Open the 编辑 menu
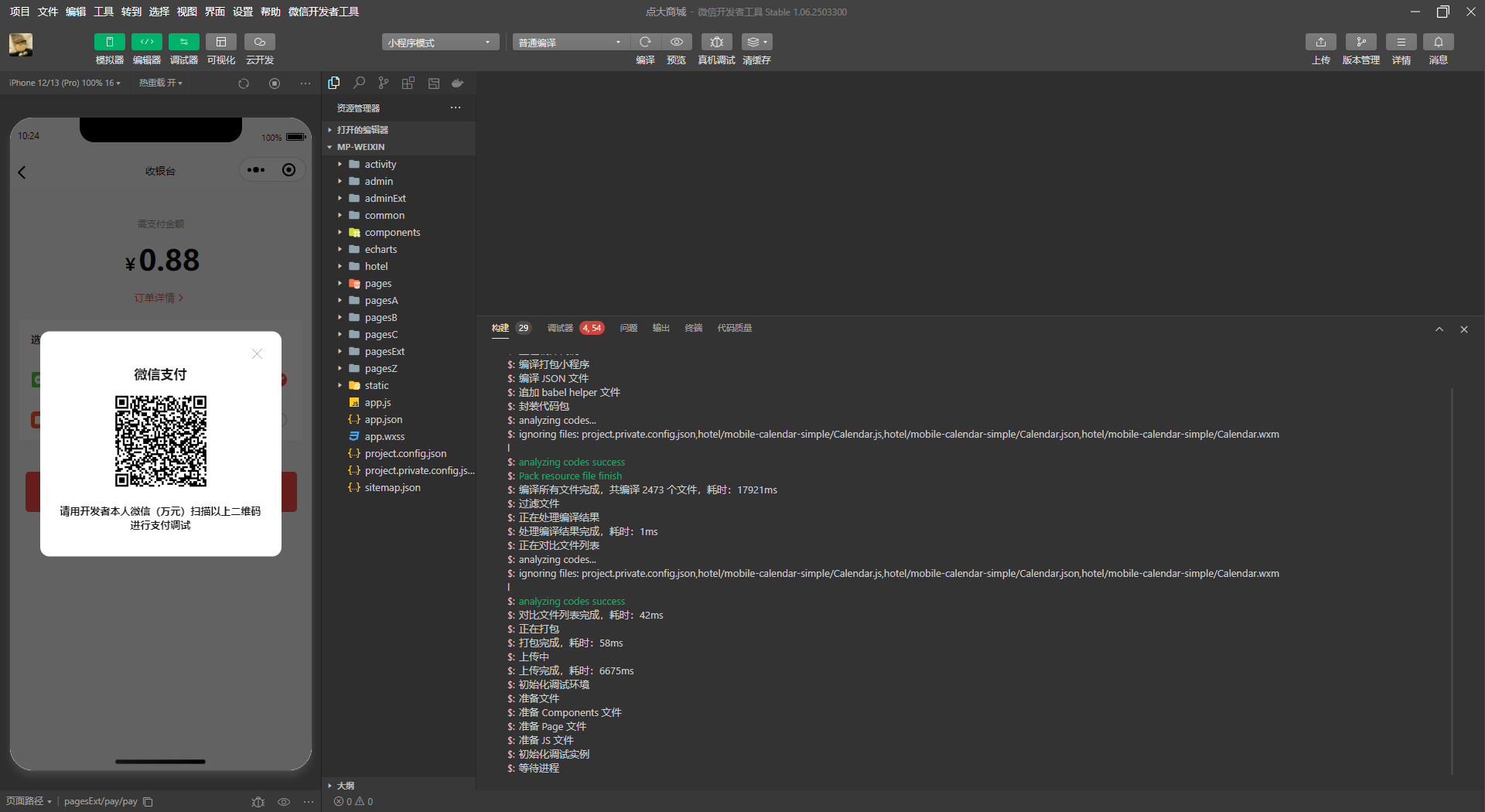The image size is (1485, 812). point(76,12)
